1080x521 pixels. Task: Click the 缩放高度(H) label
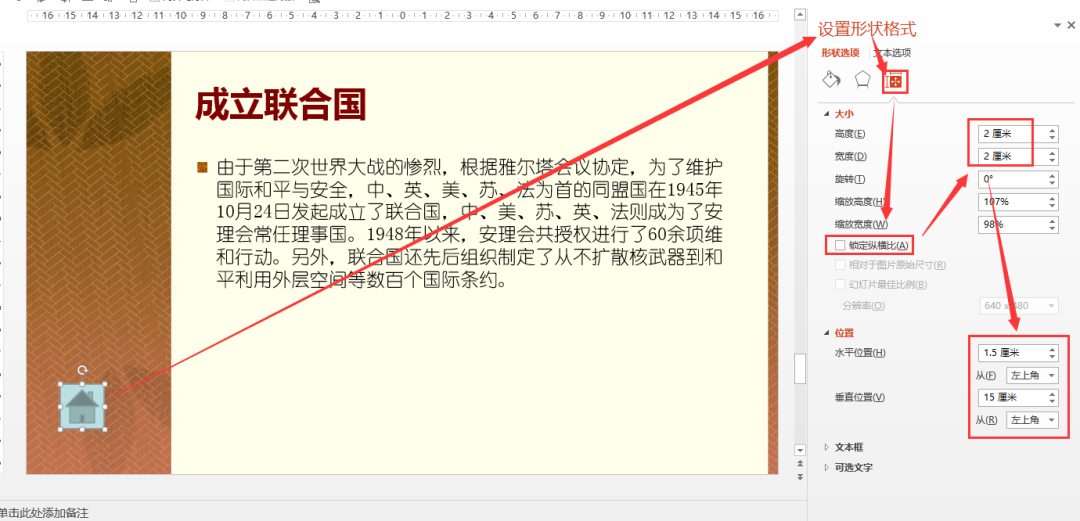tap(859, 202)
